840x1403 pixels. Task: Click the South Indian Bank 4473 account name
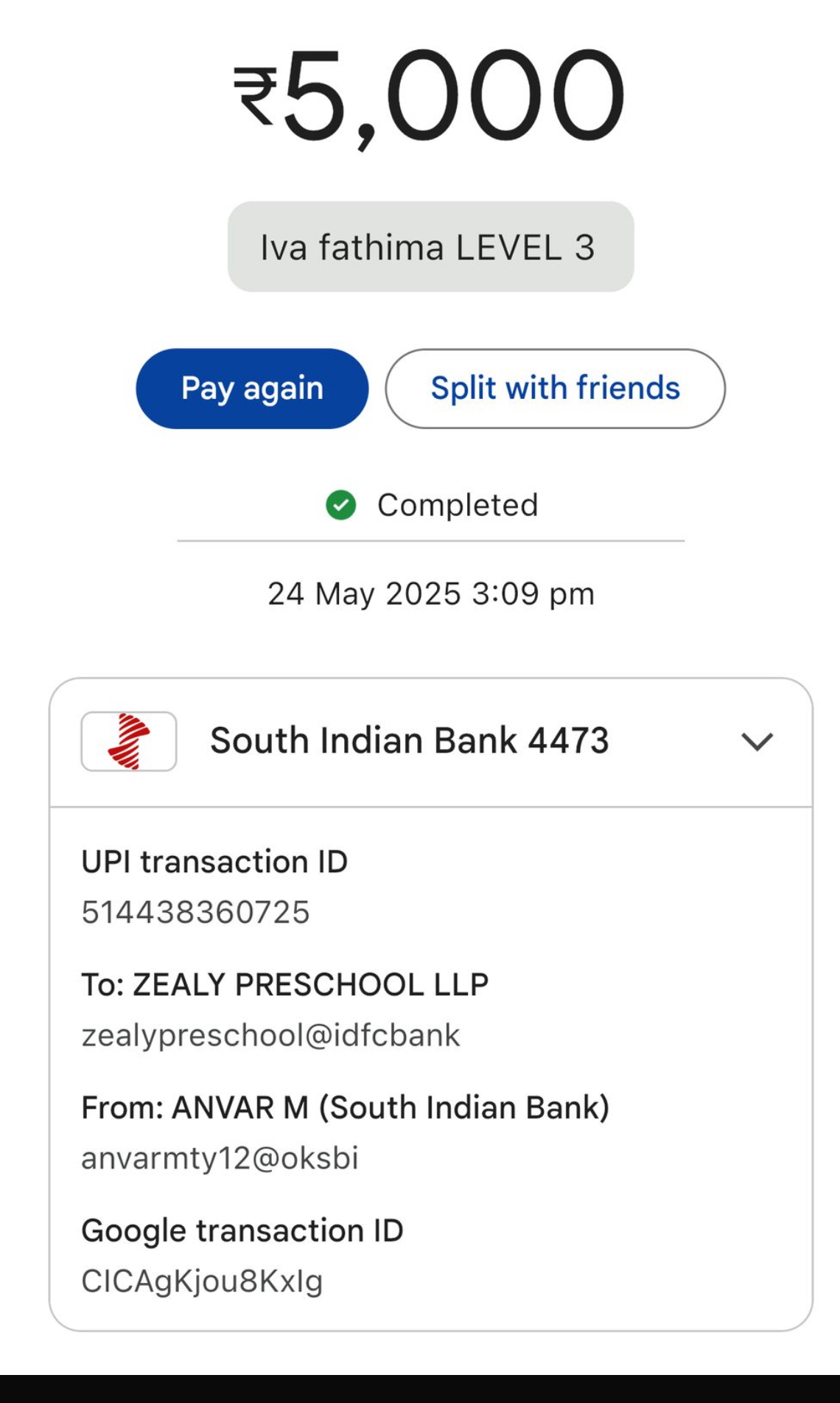tap(410, 740)
